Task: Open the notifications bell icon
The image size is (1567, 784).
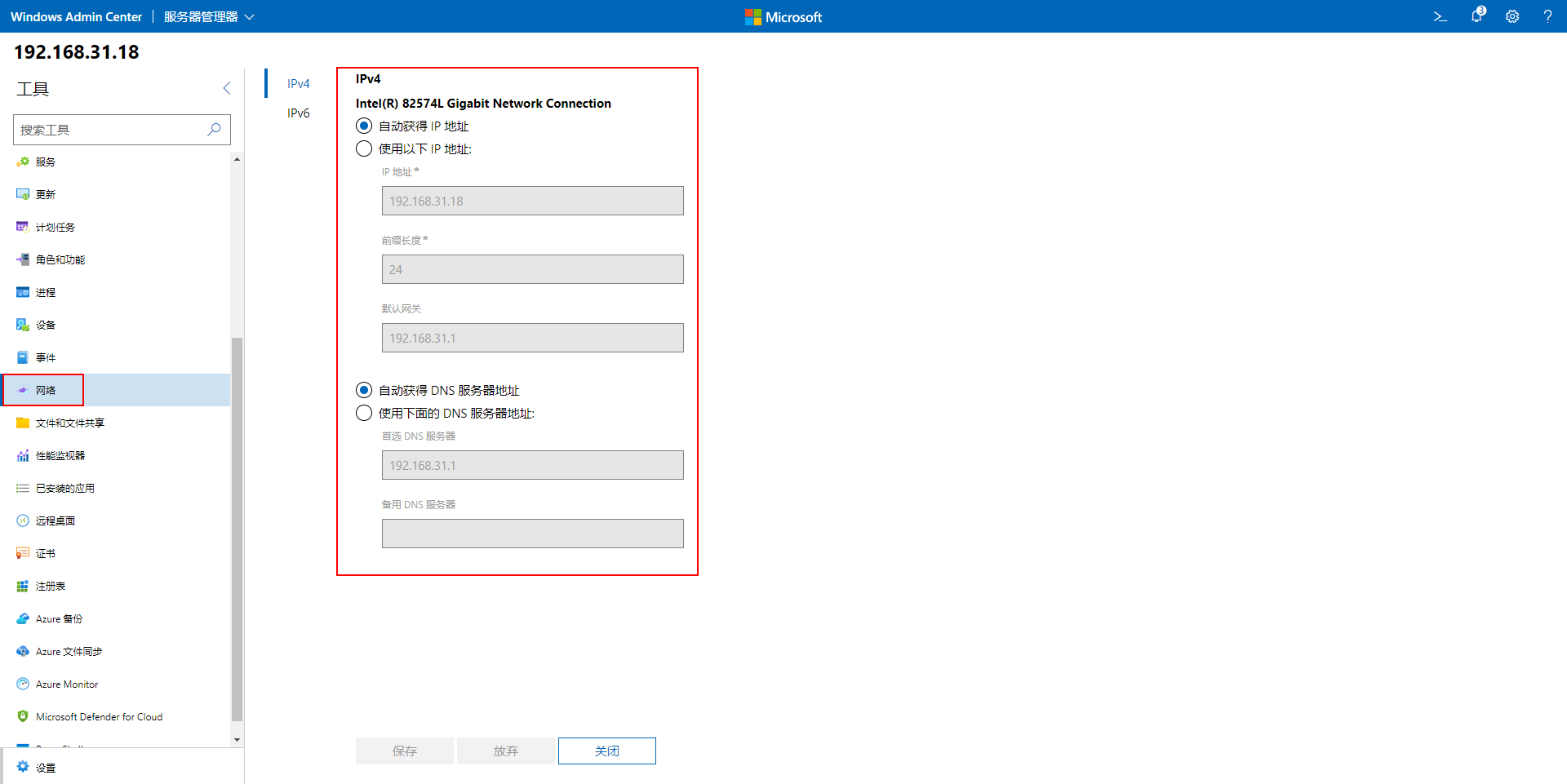Action: click(1477, 16)
